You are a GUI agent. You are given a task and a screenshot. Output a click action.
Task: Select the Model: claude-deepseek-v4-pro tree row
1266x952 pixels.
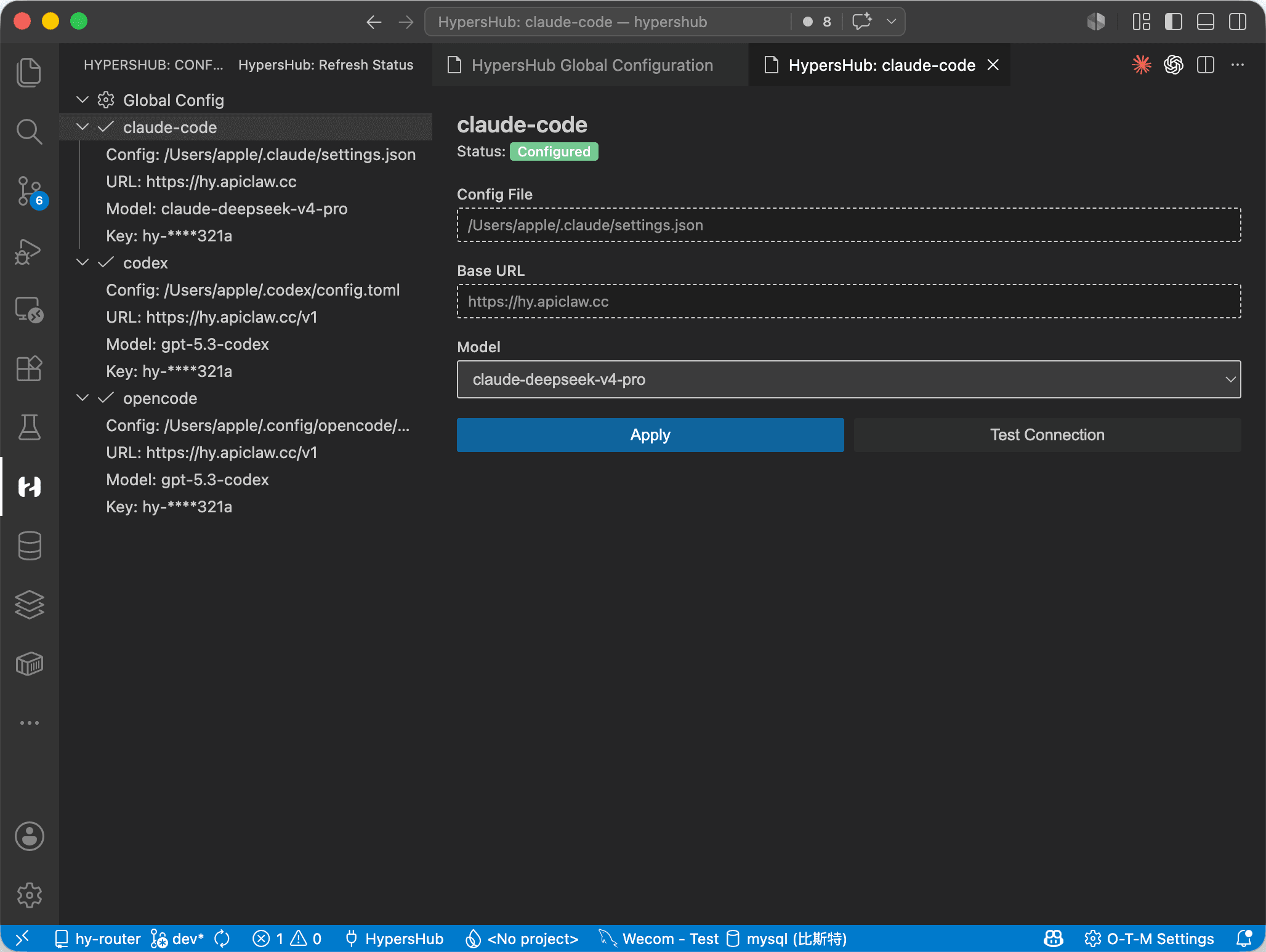(x=246, y=208)
